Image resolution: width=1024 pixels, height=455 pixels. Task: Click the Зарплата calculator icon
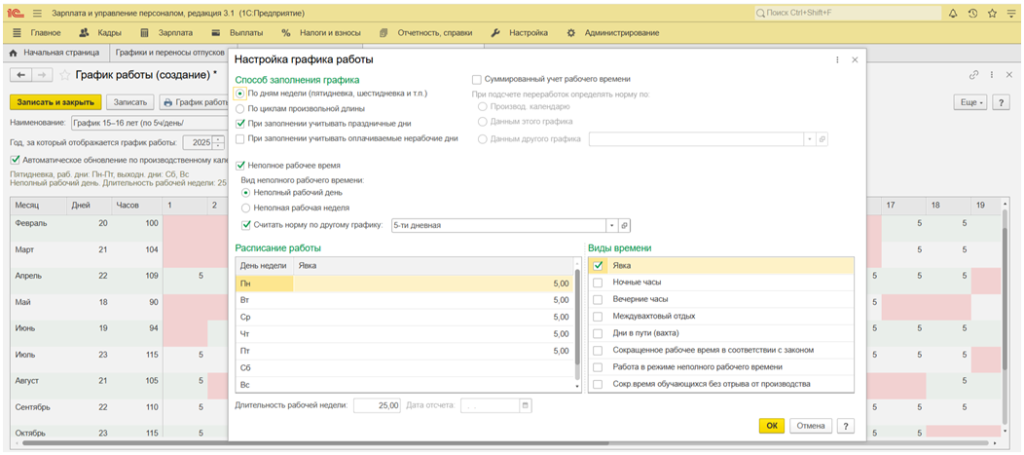[x=145, y=33]
